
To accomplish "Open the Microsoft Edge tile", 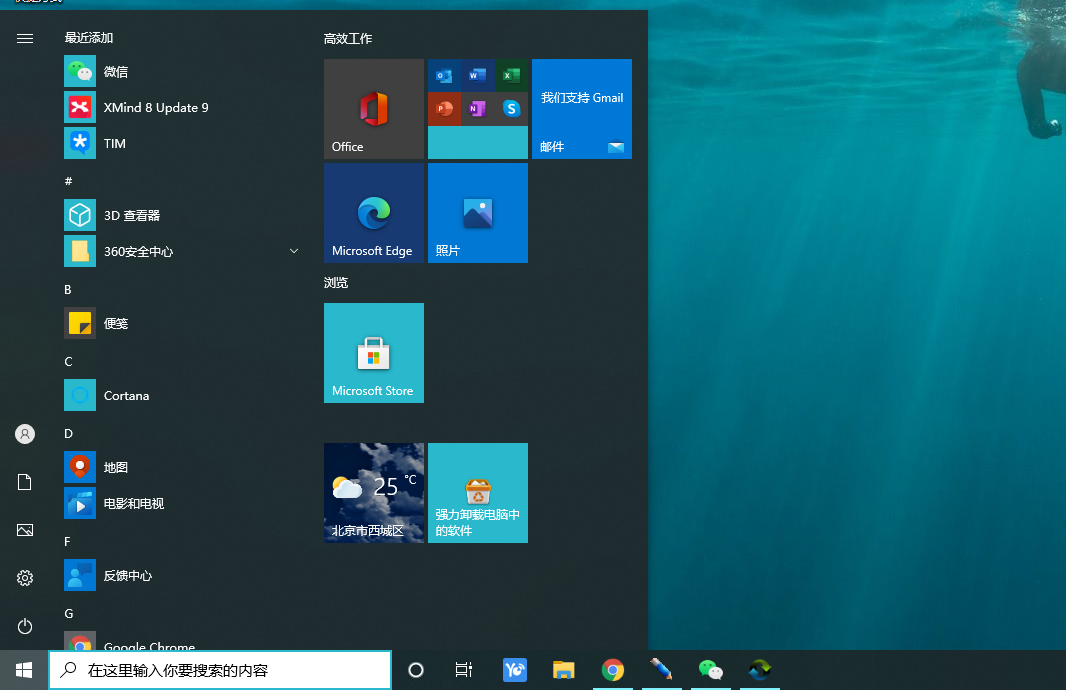I will pos(374,213).
